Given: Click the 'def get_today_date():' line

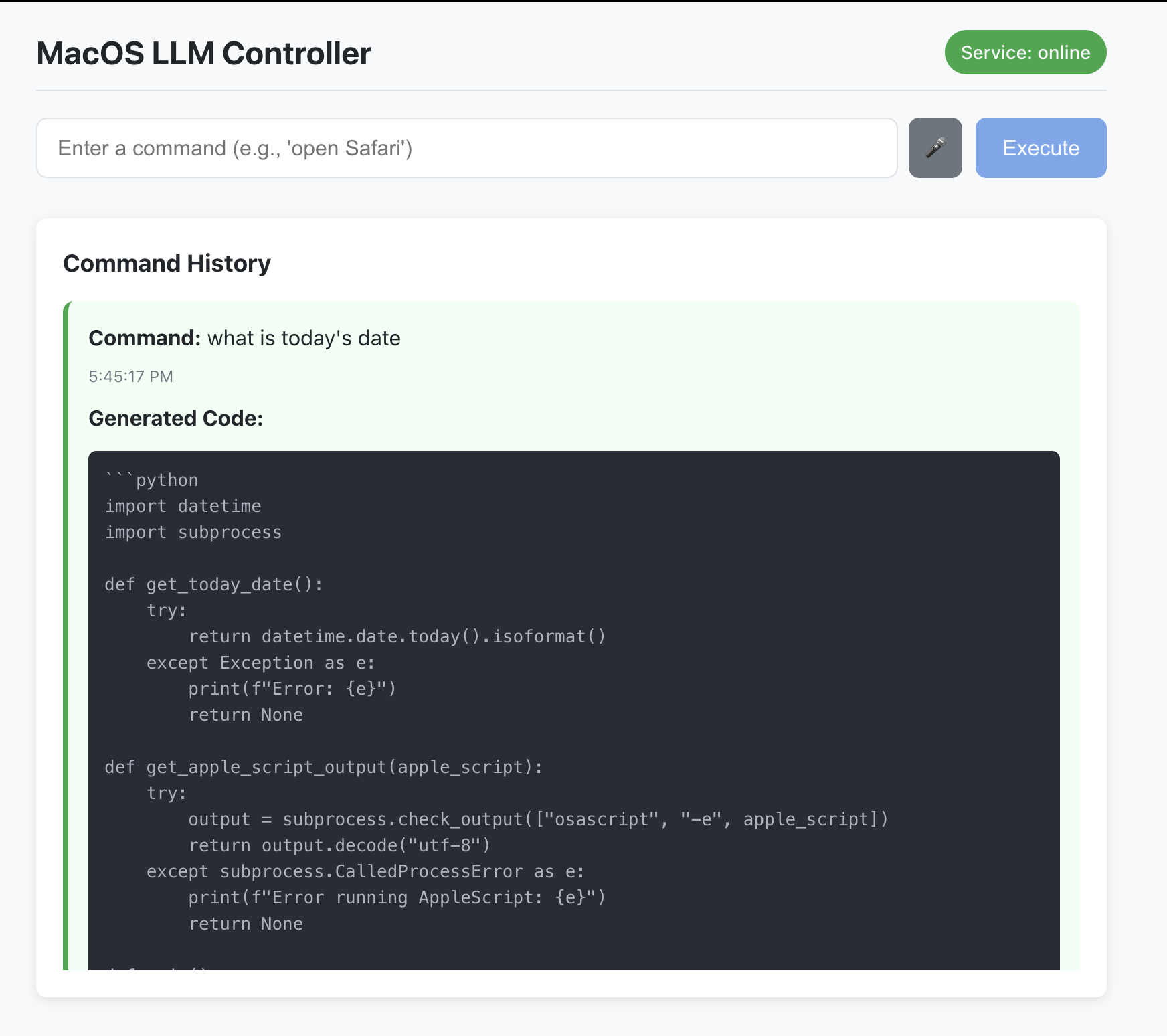Looking at the screenshot, I should pos(214,584).
